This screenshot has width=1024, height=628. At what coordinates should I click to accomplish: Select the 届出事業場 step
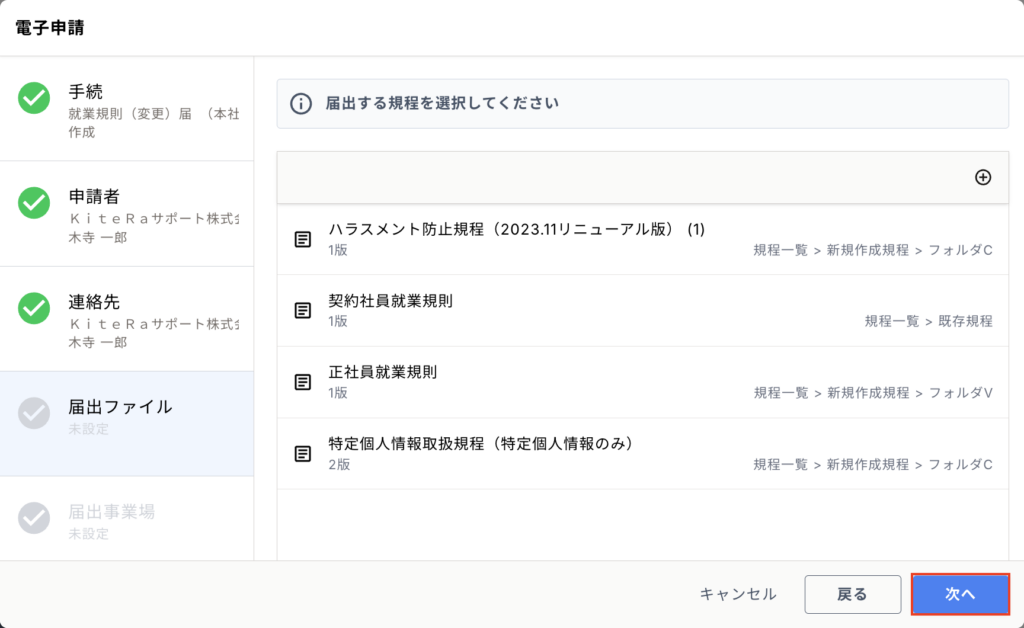pos(127,518)
